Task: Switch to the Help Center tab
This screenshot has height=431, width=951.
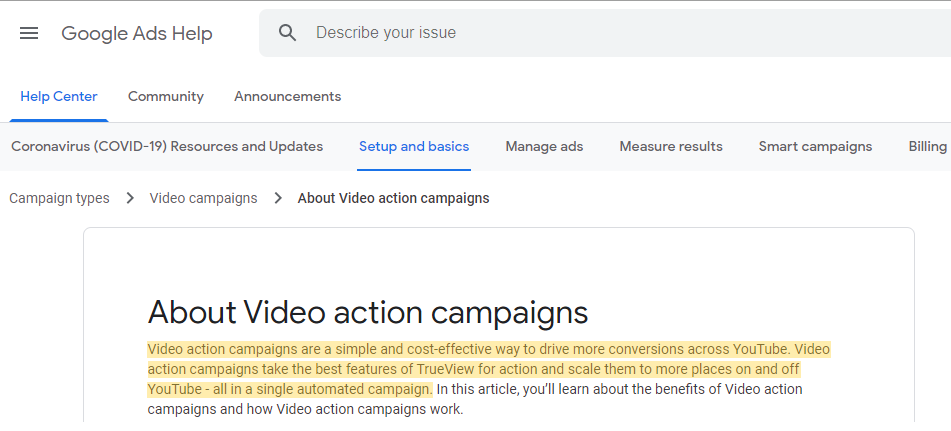Action: [59, 97]
